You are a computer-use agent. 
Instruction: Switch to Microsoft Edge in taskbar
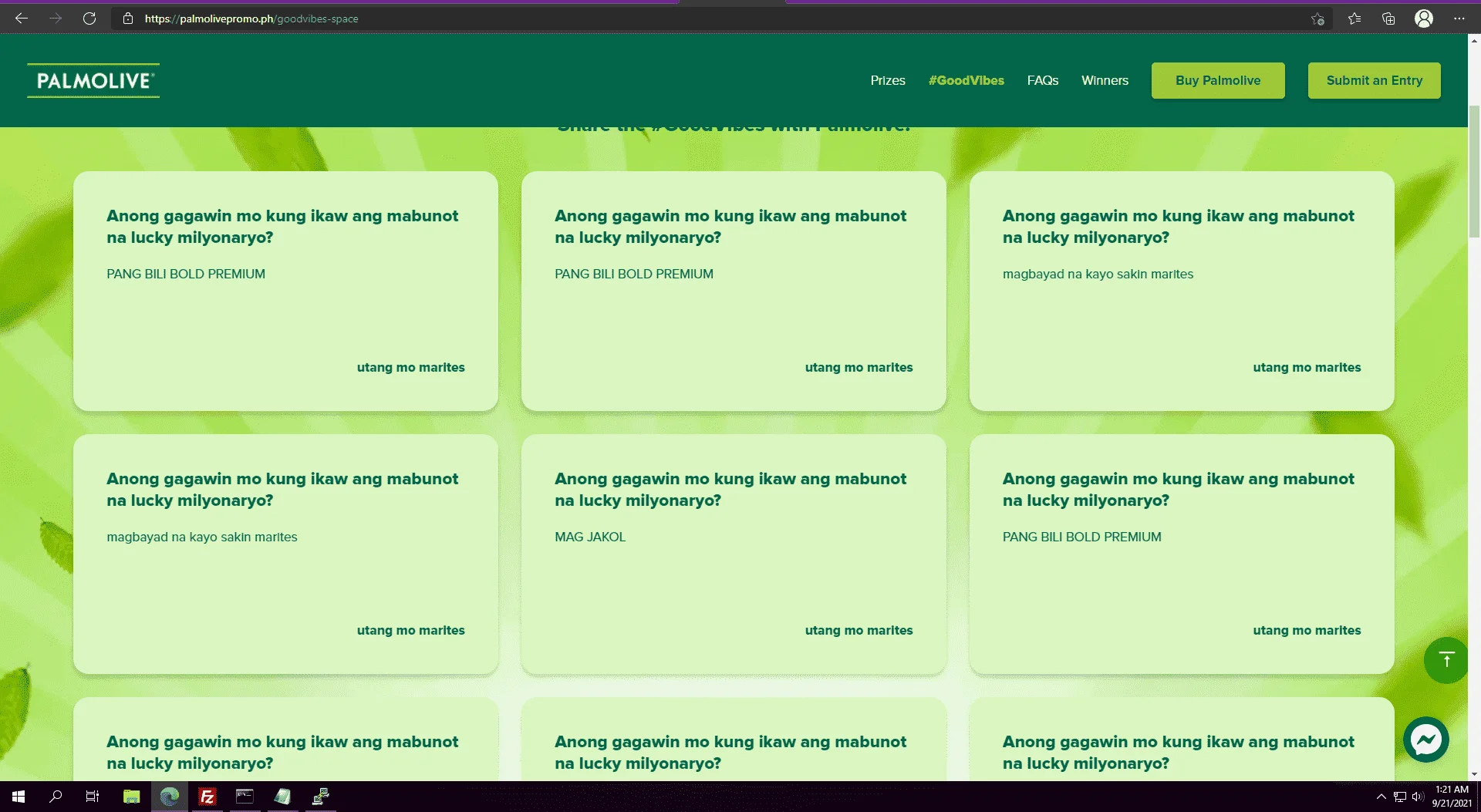tap(170, 797)
